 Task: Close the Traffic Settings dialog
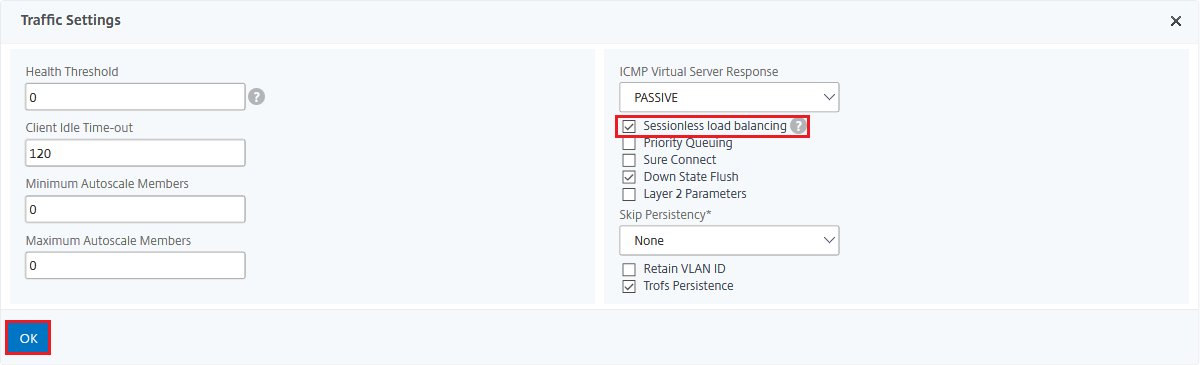coord(1176,21)
